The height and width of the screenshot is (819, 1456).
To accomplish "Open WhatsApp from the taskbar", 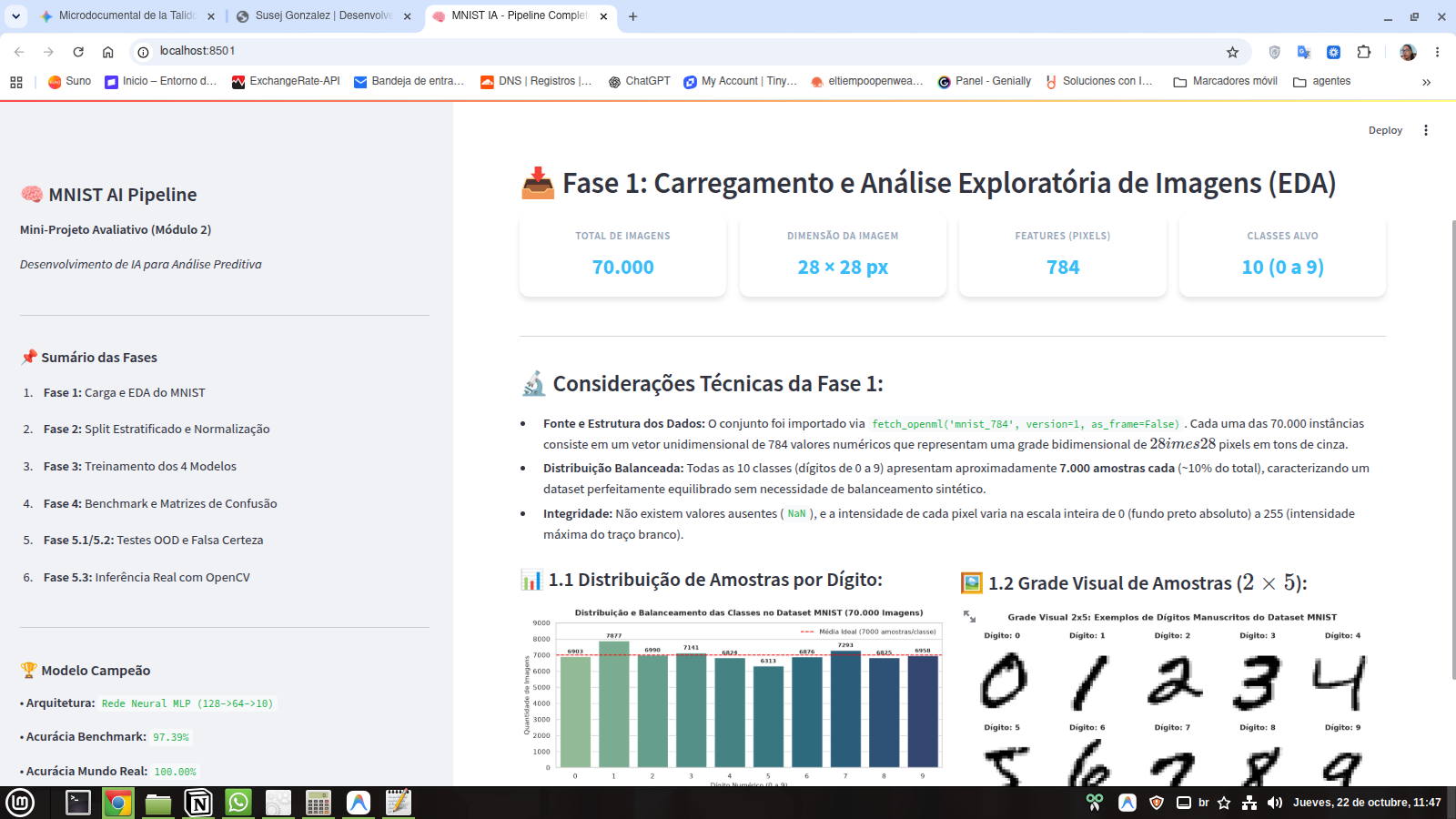I will (238, 803).
